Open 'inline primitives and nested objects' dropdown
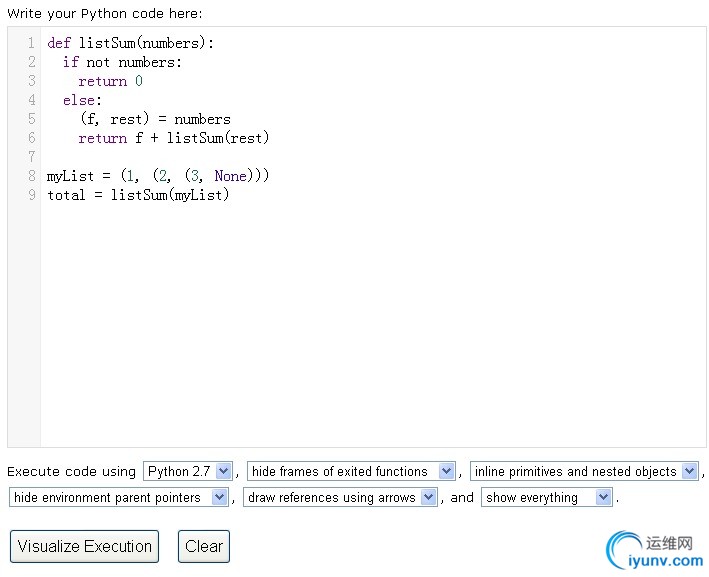The image size is (709, 577). 584,471
